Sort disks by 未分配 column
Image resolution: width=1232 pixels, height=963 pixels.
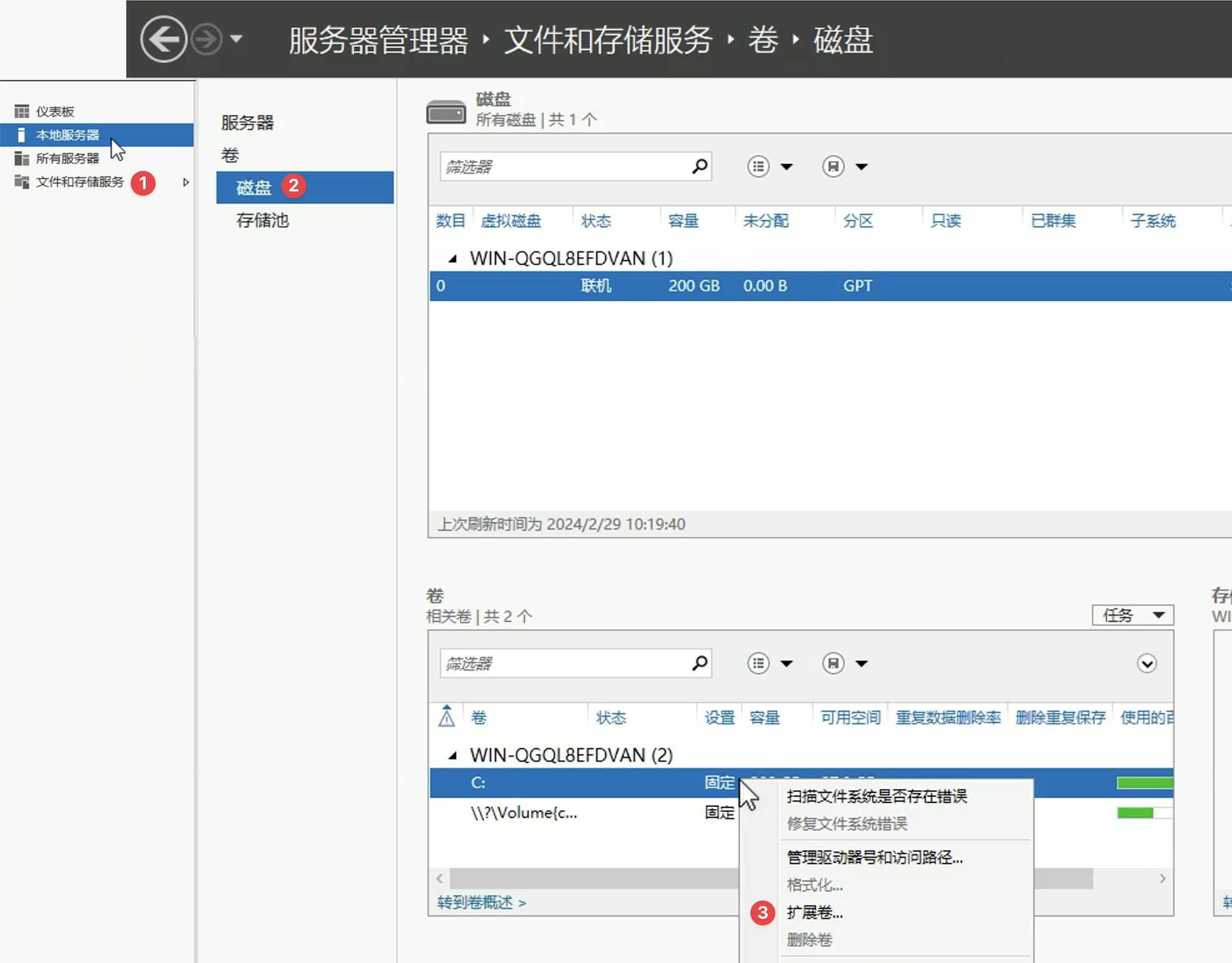click(766, 220)
